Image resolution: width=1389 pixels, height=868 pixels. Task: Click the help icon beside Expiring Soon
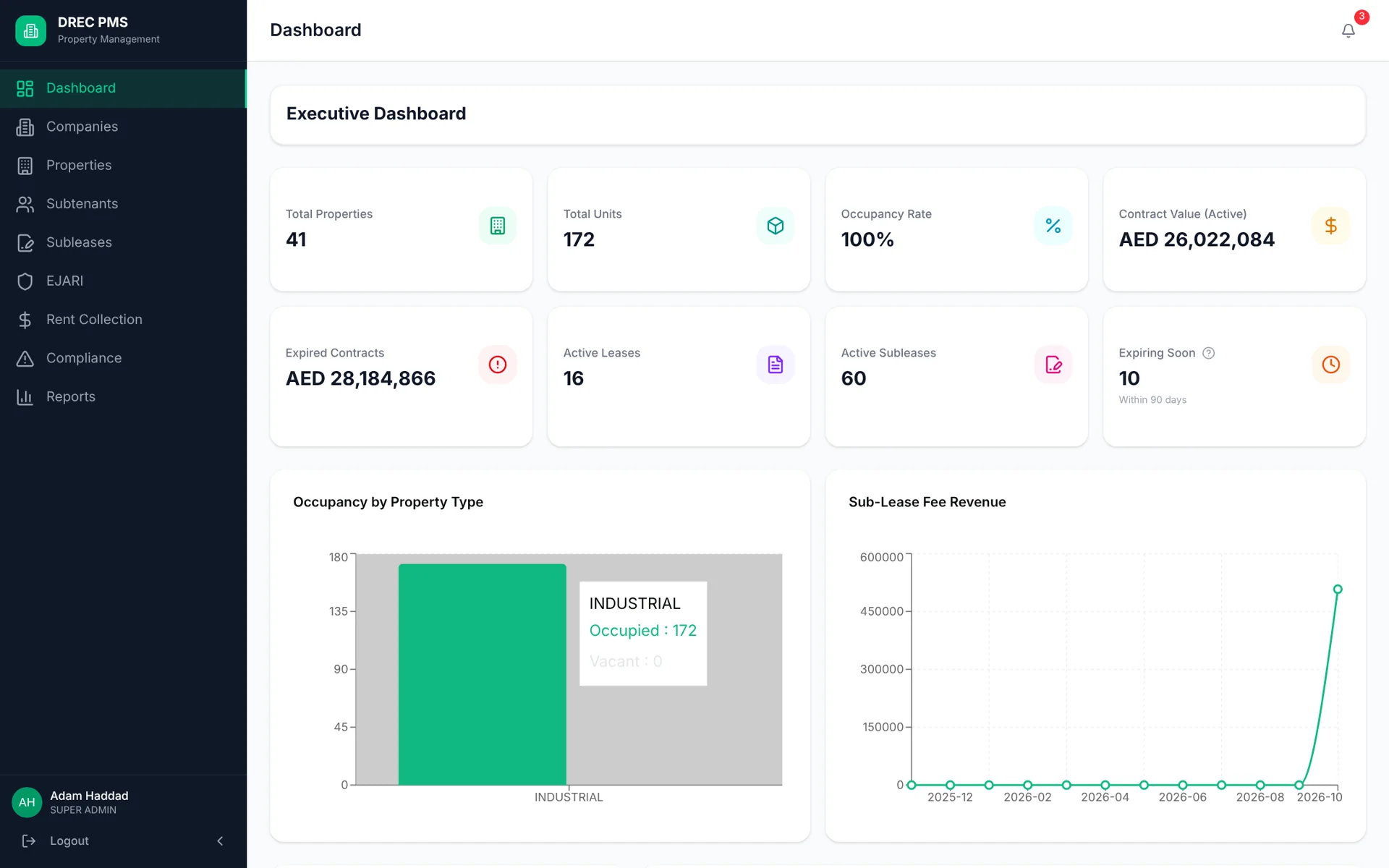pos(1208,353)
